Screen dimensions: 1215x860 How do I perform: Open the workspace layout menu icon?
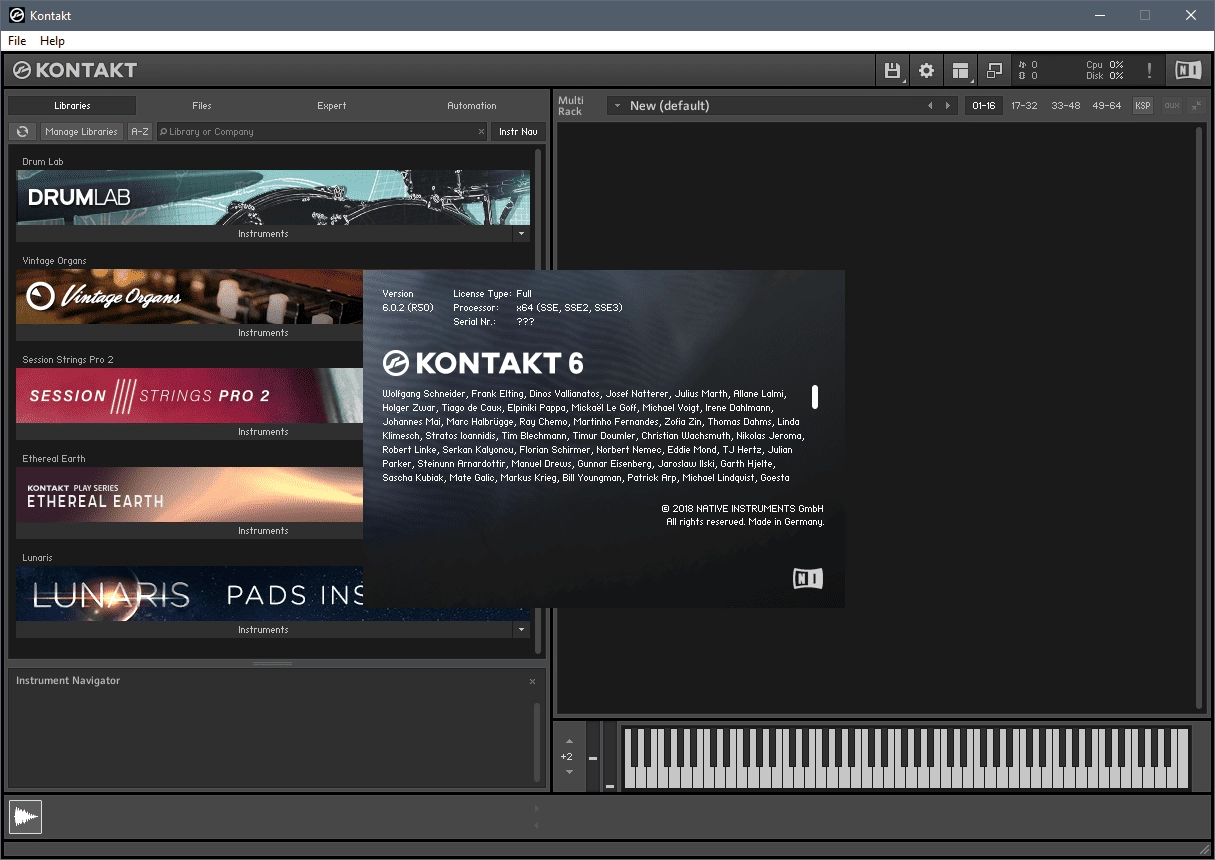(960, 70)
